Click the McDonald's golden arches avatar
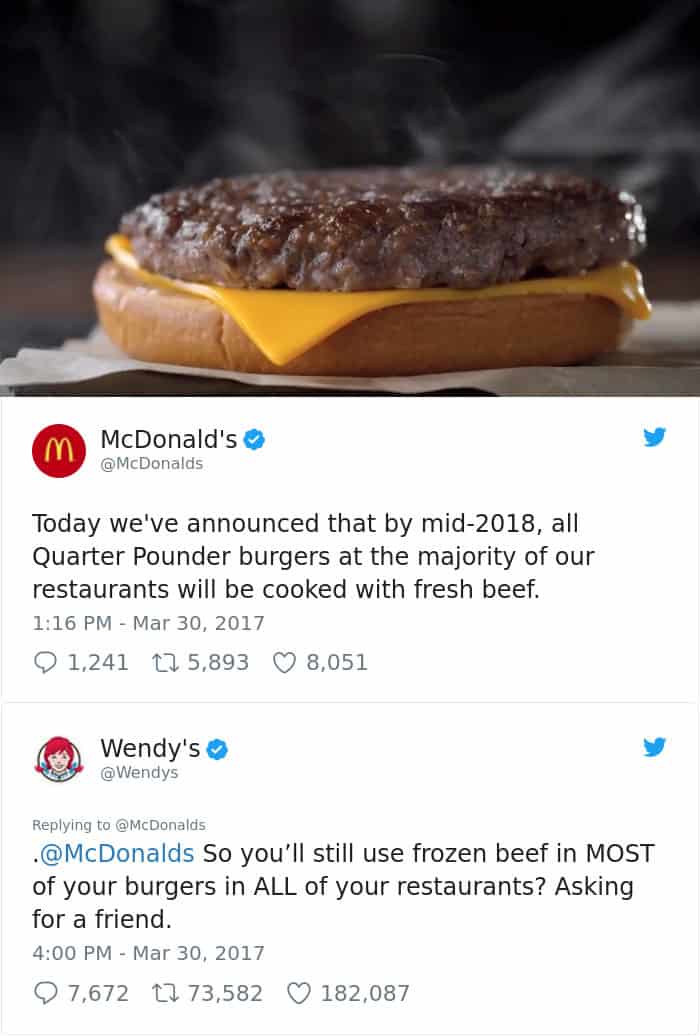The height and width of the screenshot is (1036, 700). click(x=59, y=451)
